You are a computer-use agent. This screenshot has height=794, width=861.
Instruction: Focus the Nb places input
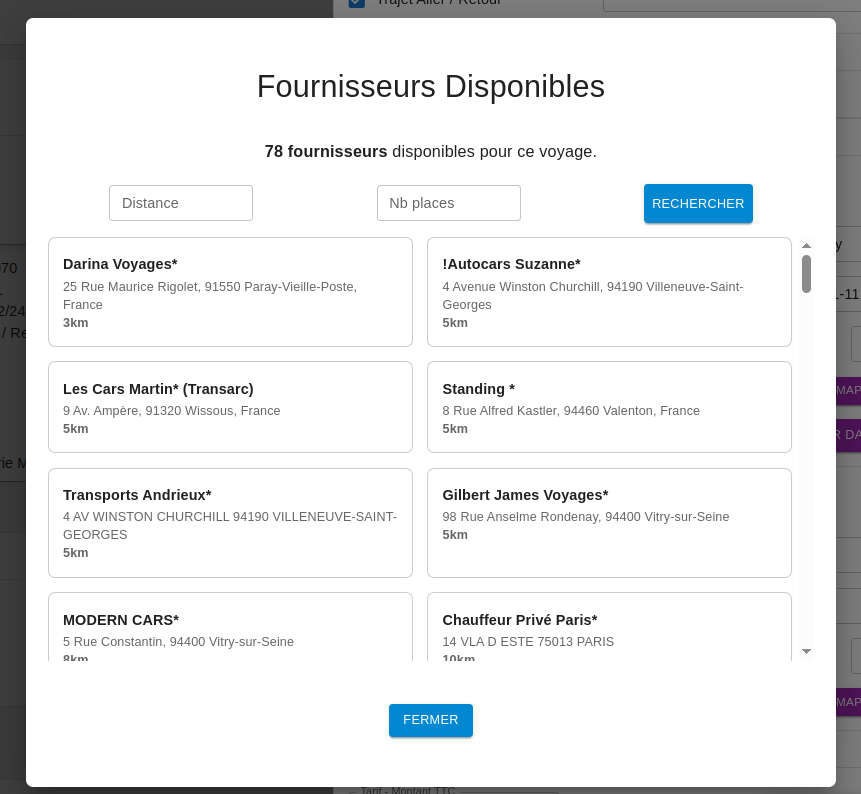coord(449,203)
